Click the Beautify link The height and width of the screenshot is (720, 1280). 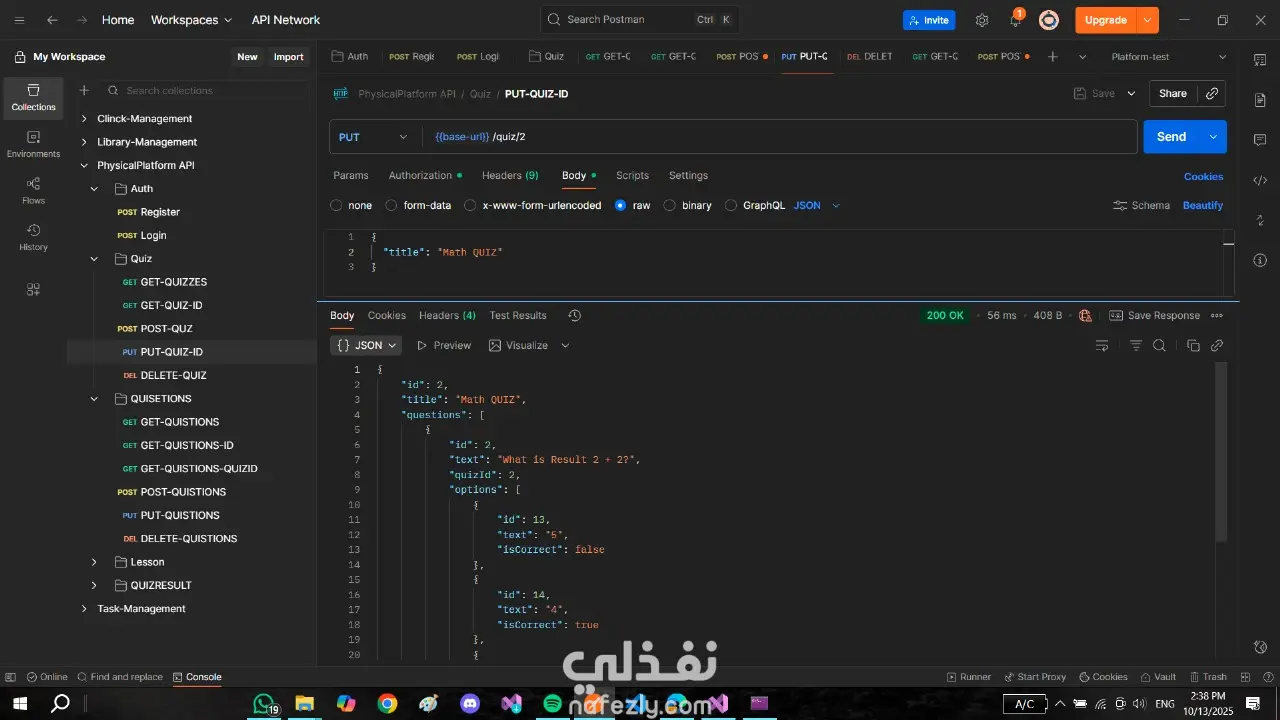point(1203,205)
